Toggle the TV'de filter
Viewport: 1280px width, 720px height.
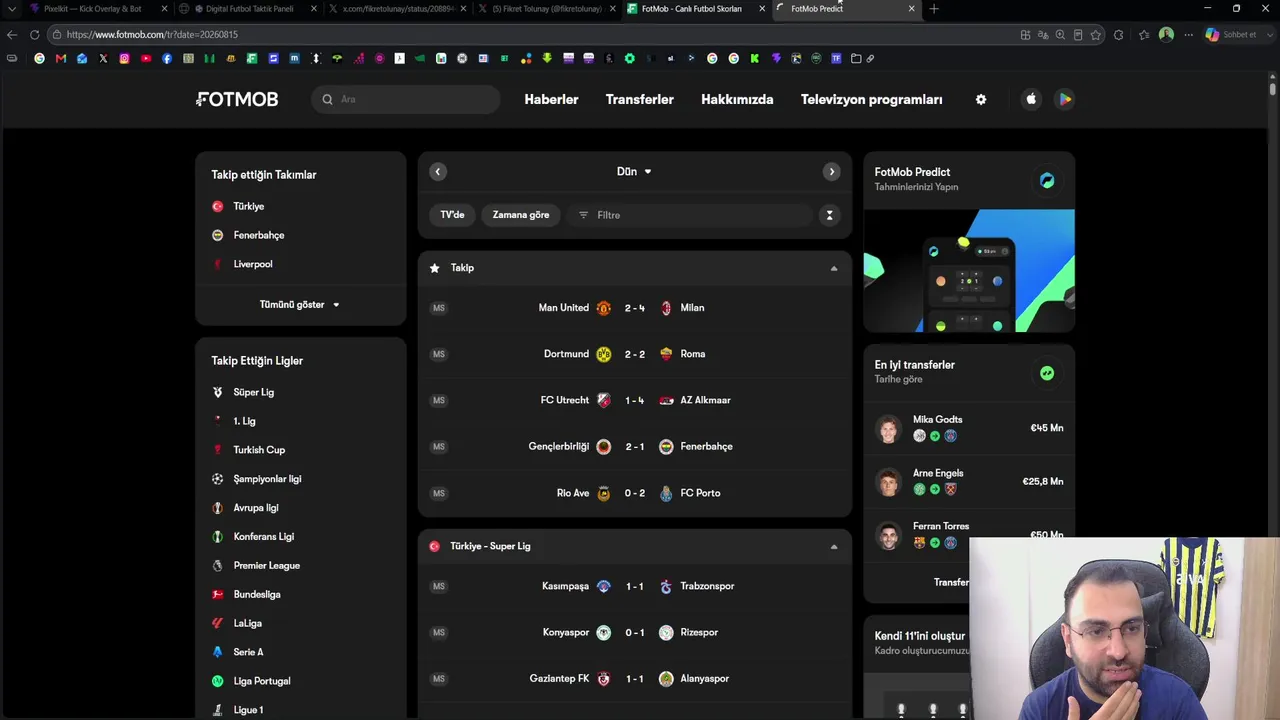click(x=453, y=215)
